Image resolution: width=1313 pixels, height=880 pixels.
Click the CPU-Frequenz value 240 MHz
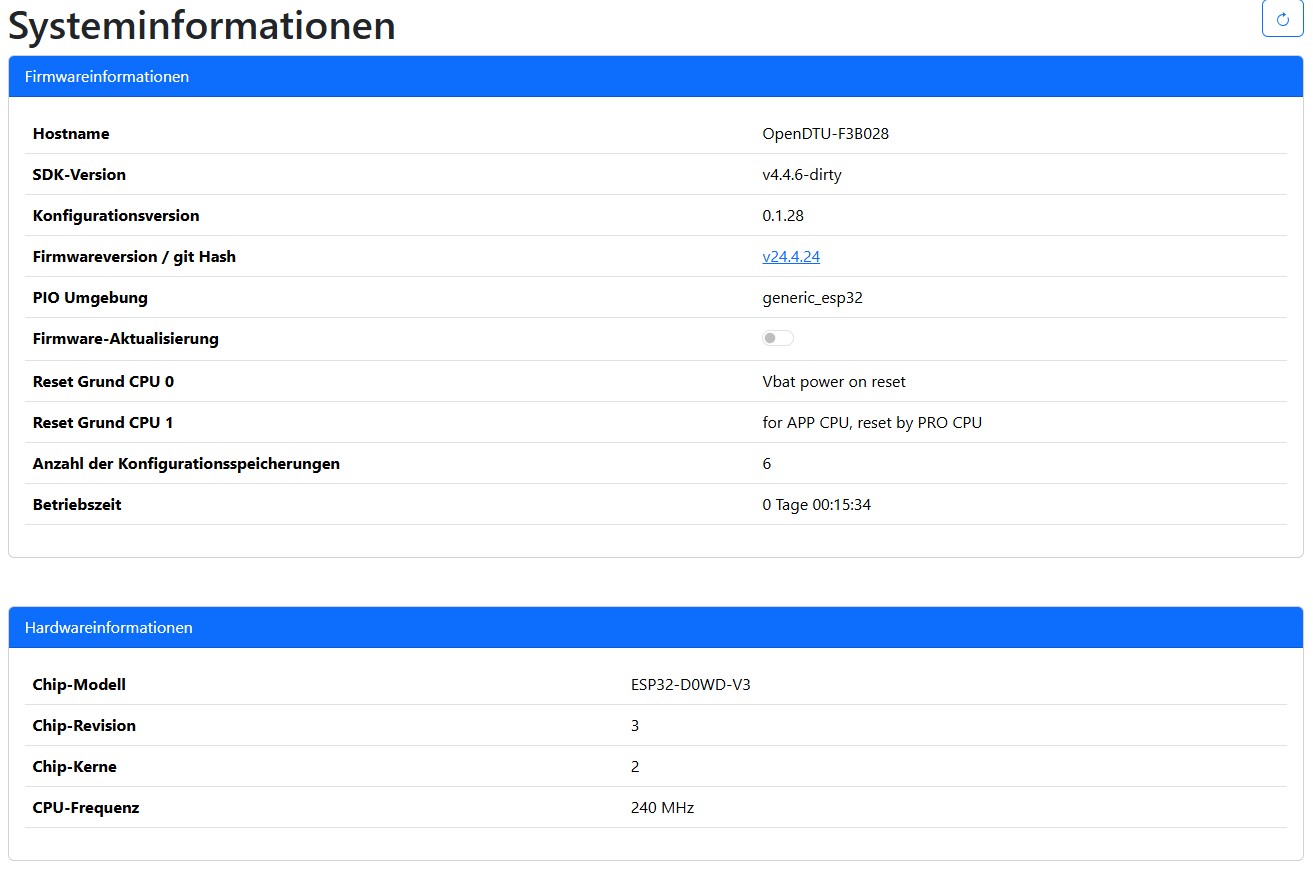coord(662,808)
